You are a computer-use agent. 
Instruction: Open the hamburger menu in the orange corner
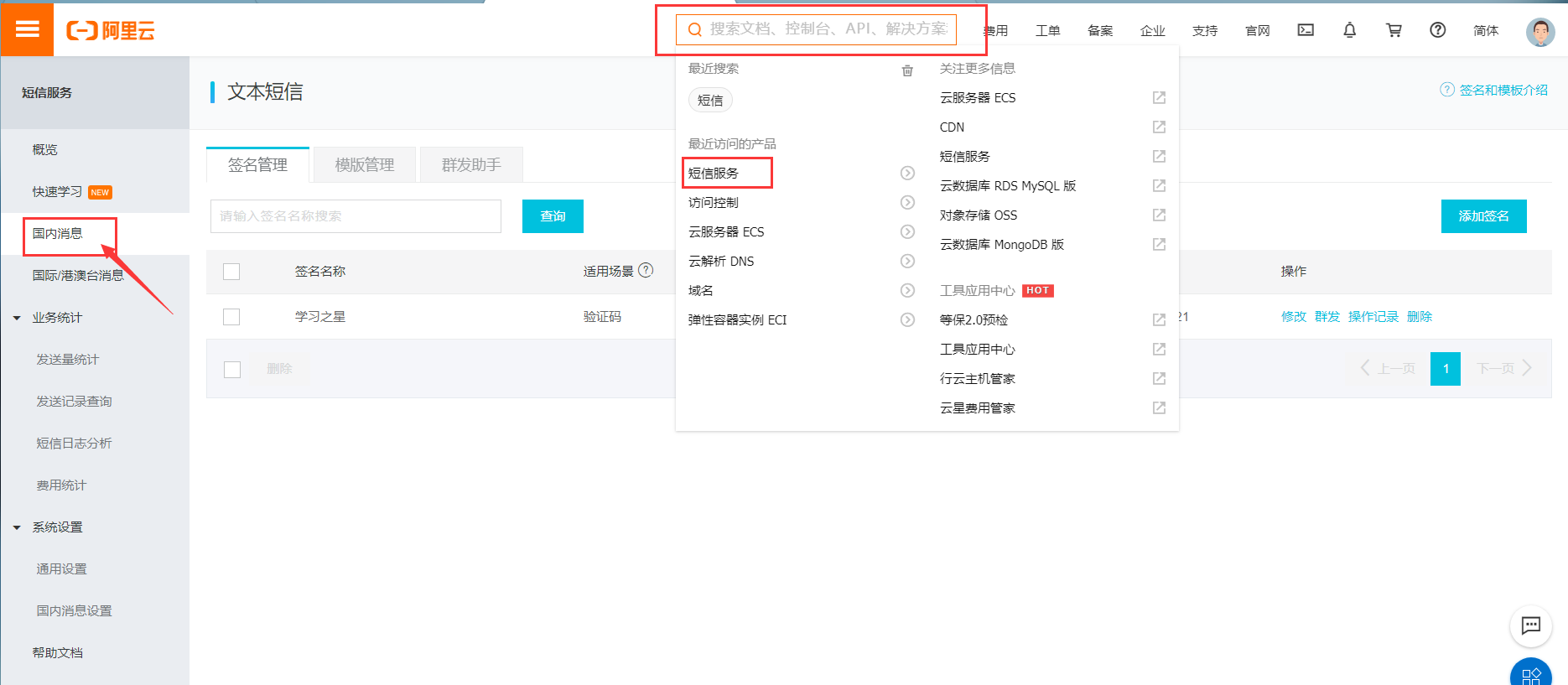click(27, 29)
